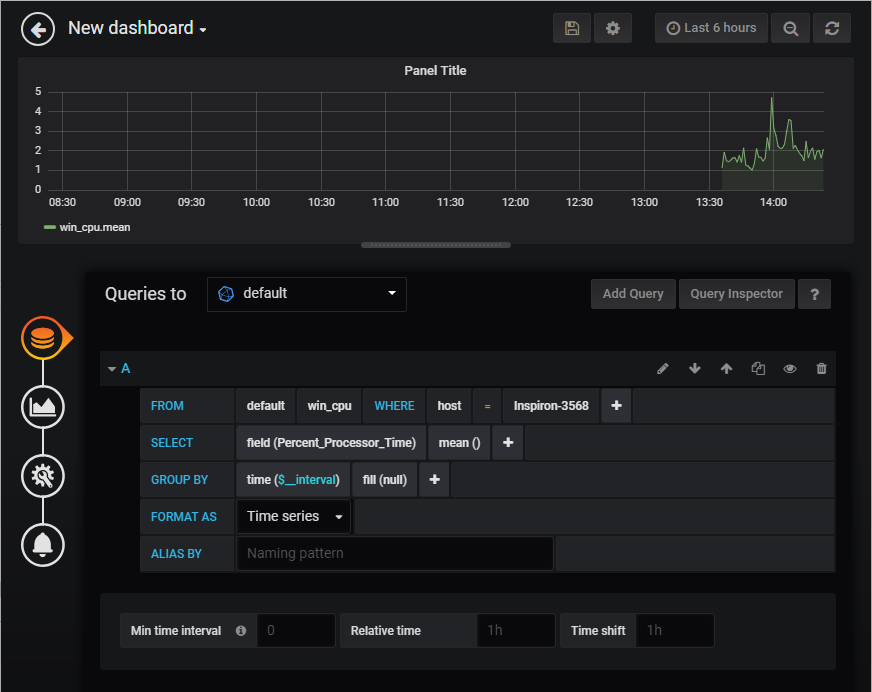Add a WHERE condition plus button
The image size is (872, 692).
[616, 406]
